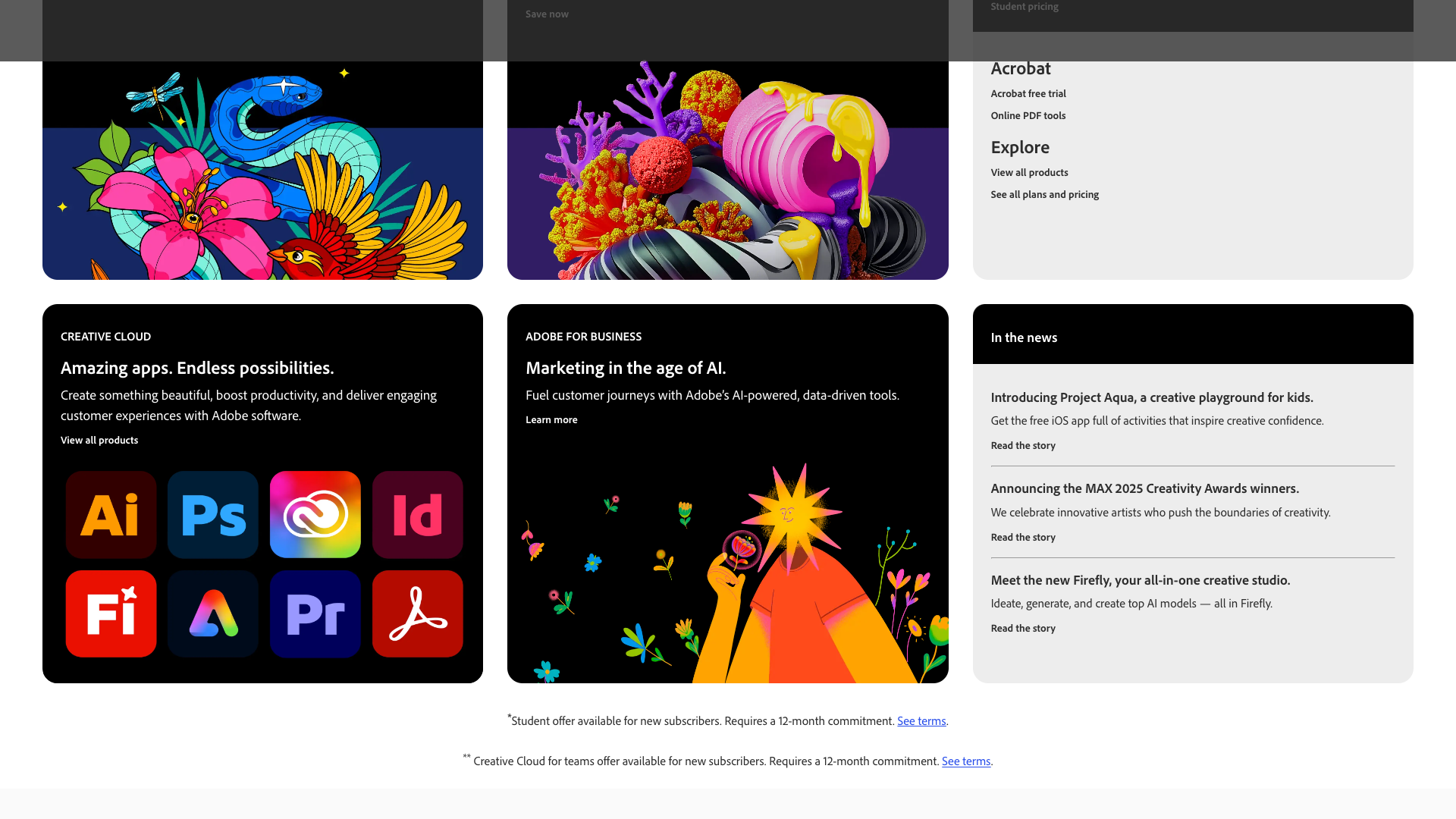Read the story about MAX 2025 Creativity Awards
This screenshot has width=1456, height=819.
click(1023, 537)
